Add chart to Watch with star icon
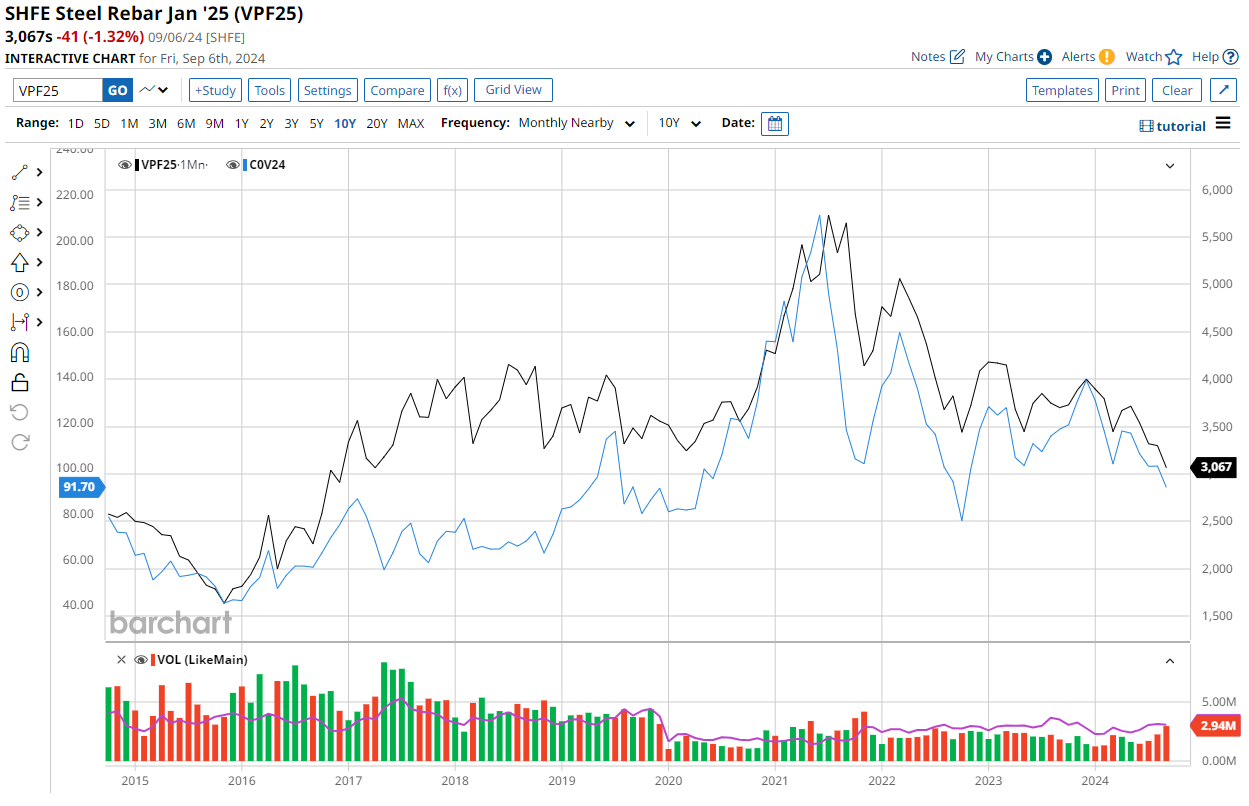Viewport: 1249px width, 806px height. point(1174,57)
